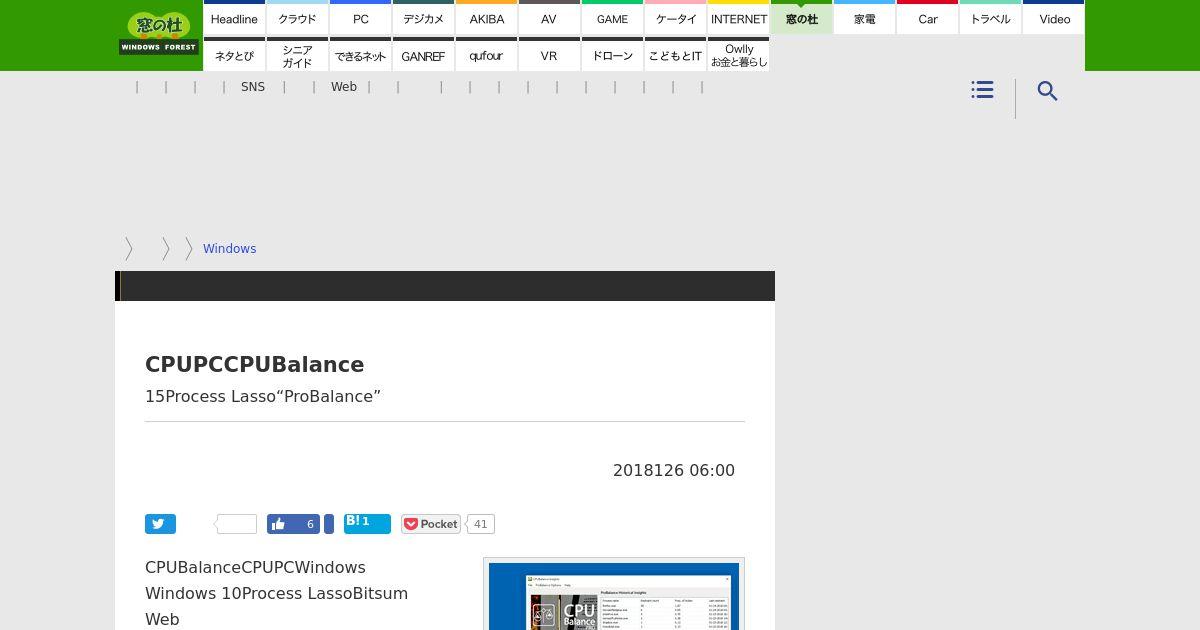
Task: Open GANREF site tab
Action: (x=423, y=55)
